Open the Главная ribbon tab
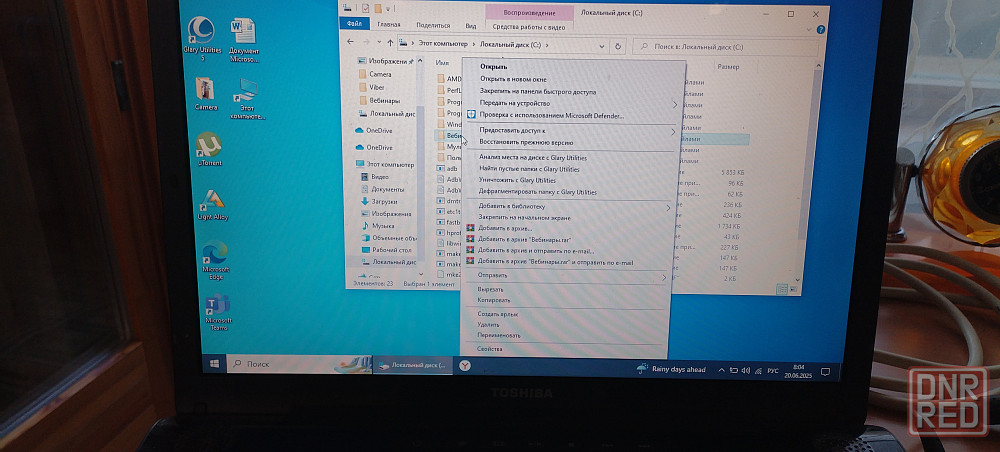1000x452 pixels. [388, 24]
